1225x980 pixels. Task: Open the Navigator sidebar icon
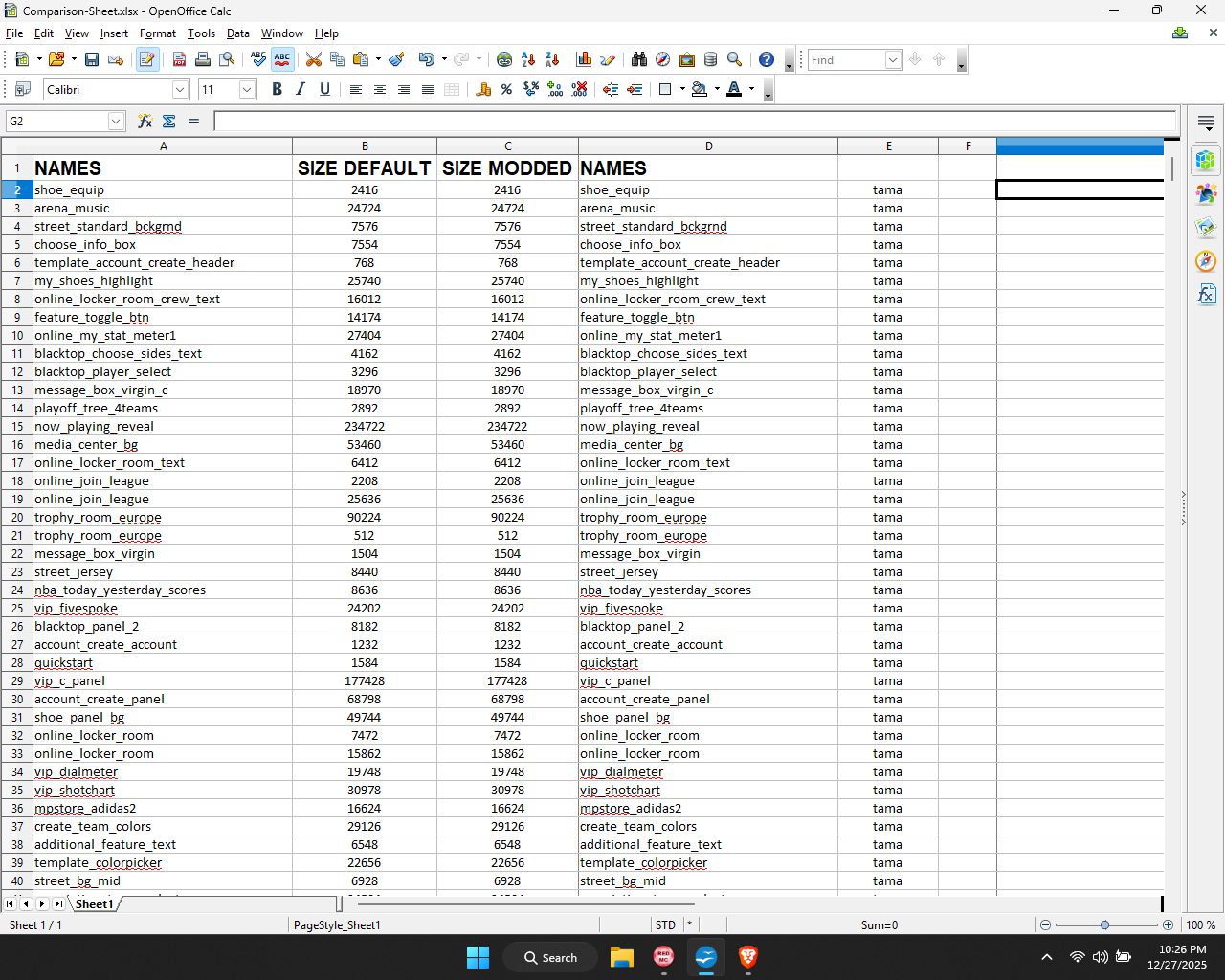(1206, 260)
